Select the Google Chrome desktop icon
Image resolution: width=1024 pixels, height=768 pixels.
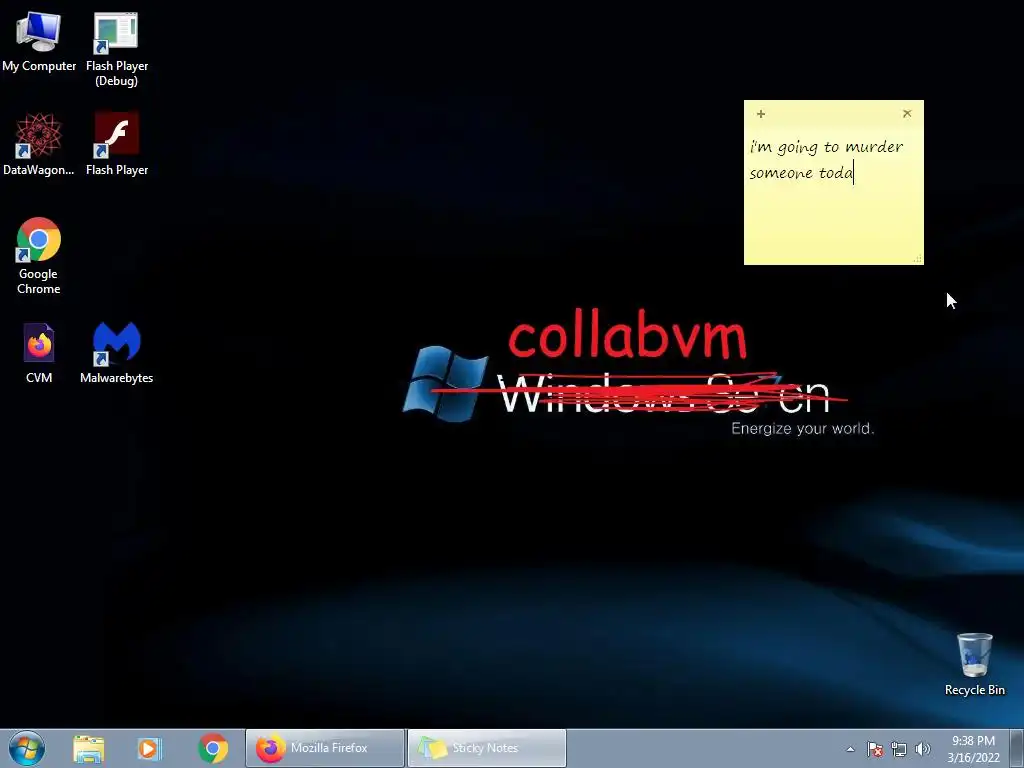39,256
